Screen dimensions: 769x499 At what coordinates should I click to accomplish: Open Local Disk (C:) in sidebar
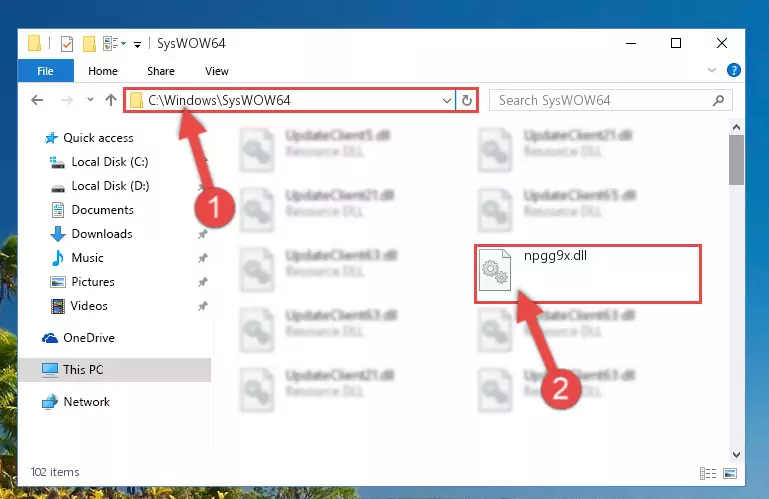pyautogui.click(x=109, y=162)
